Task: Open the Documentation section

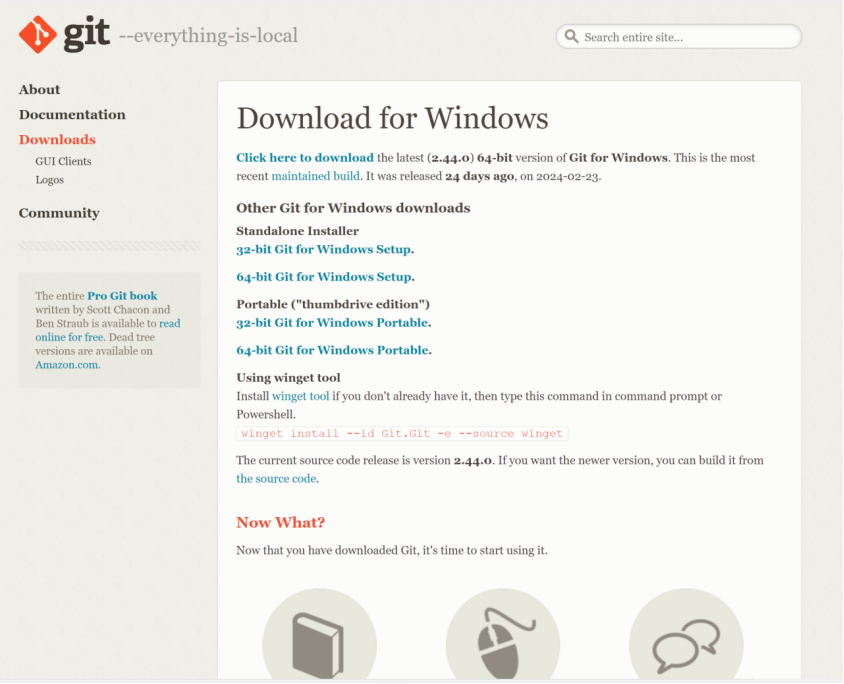Action: 72,115
